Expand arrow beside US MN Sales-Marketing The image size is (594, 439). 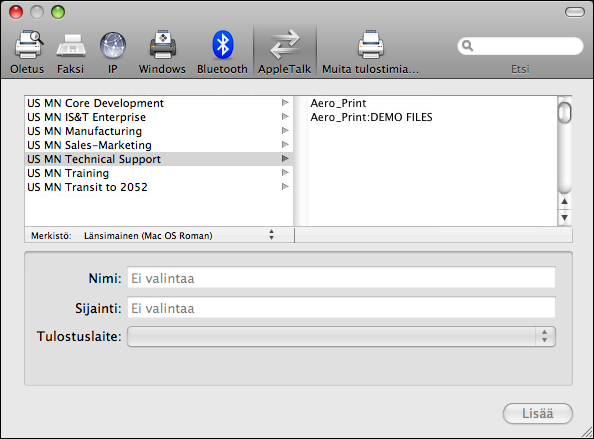(x=285, y=145)
